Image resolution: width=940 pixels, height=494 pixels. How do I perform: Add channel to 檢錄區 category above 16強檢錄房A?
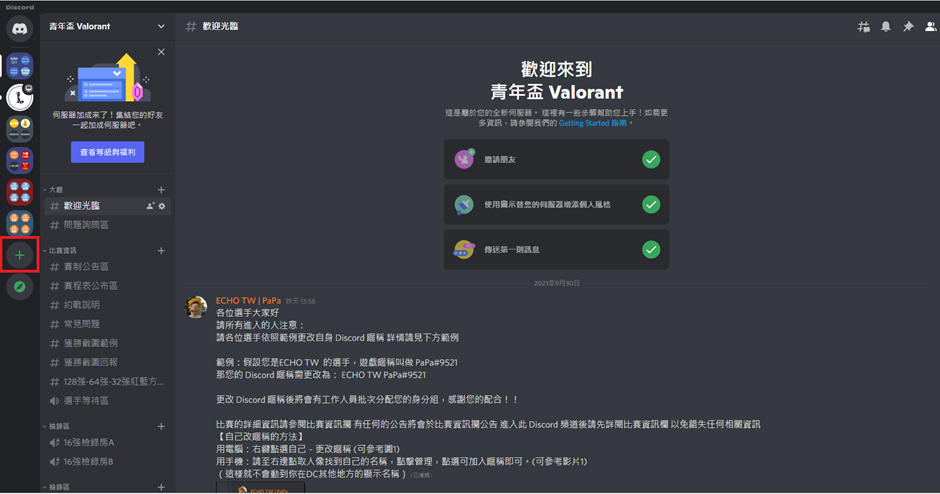(x=161, y=426)
